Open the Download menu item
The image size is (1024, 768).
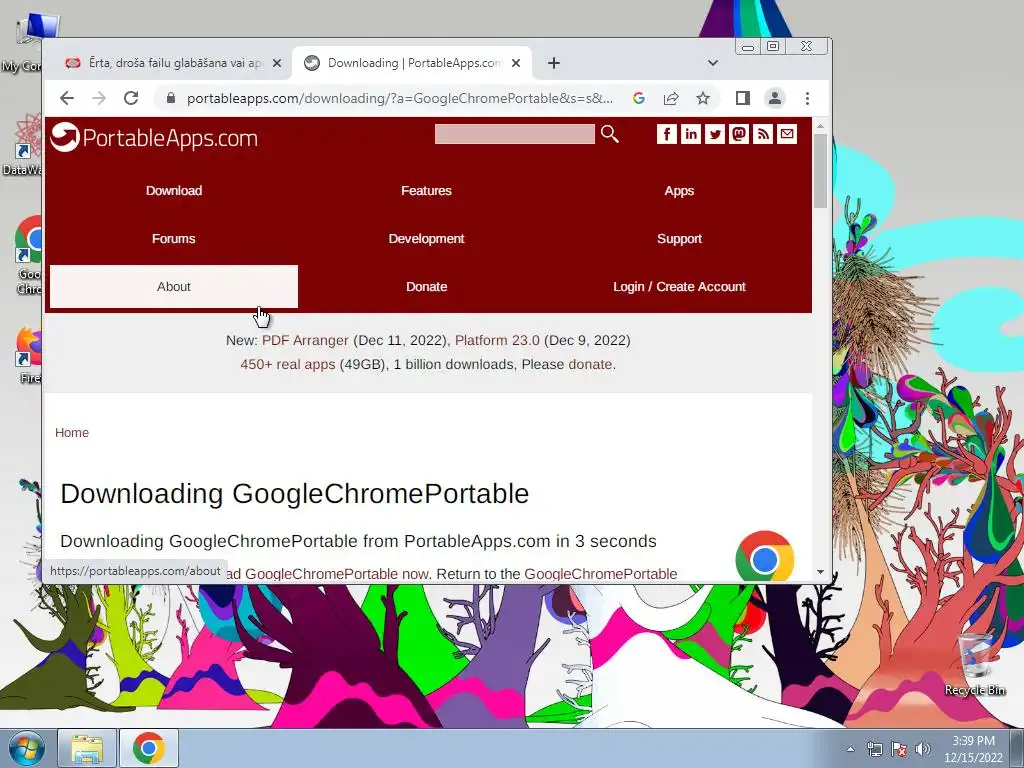174,191
